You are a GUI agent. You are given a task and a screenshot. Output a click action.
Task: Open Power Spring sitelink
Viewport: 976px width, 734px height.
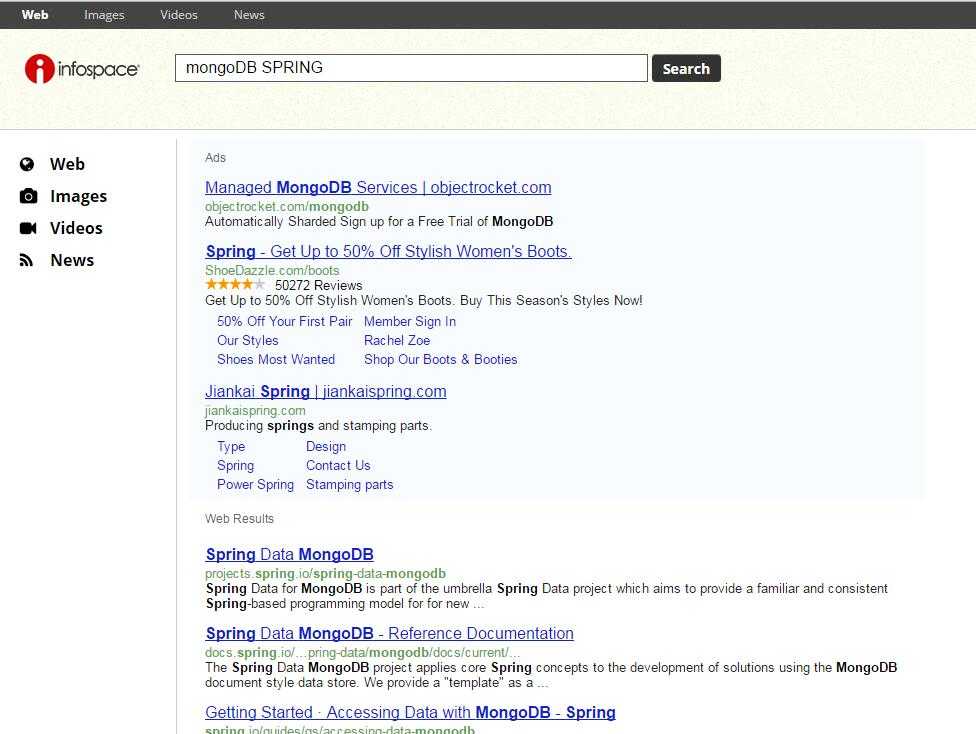(x=255, y=484)
